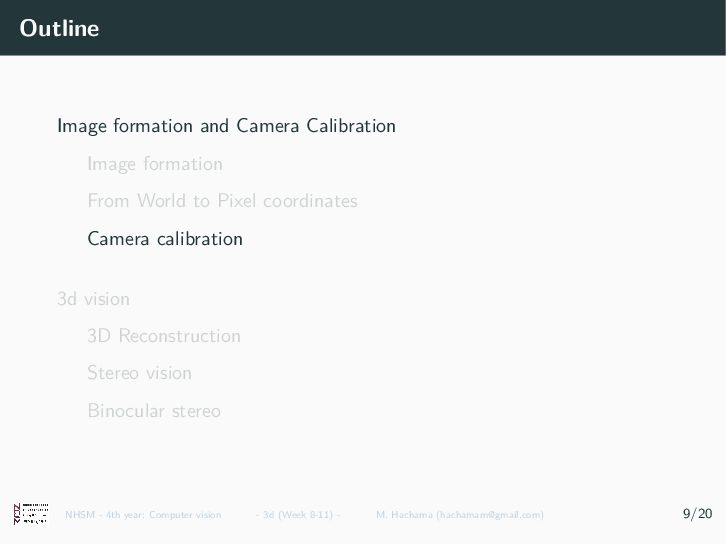Image resolution: width=726 pixels, height=544 pixels.
Task: Click the word vision in Stereo vision
Action: point(168,373)
